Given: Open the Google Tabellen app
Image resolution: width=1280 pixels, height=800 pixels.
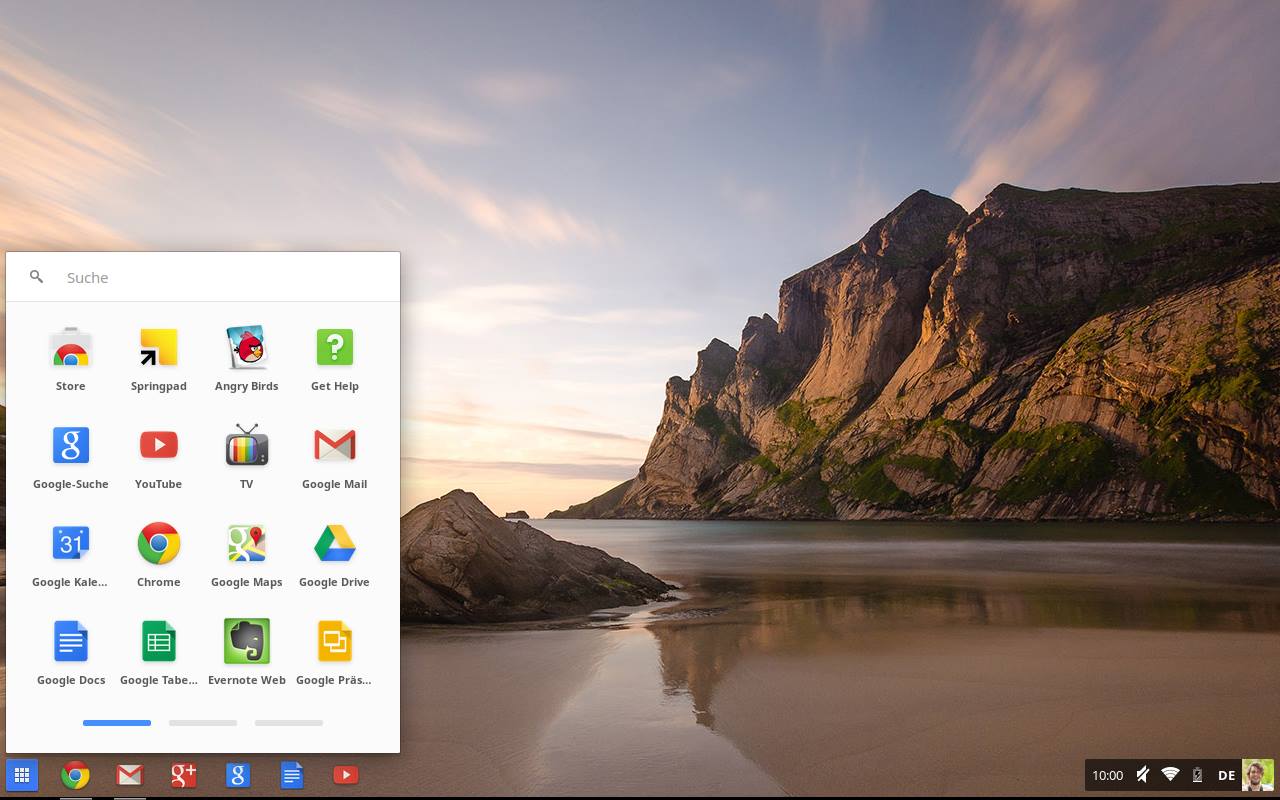Looking at the screenshot, I should (x=158, y=642).
